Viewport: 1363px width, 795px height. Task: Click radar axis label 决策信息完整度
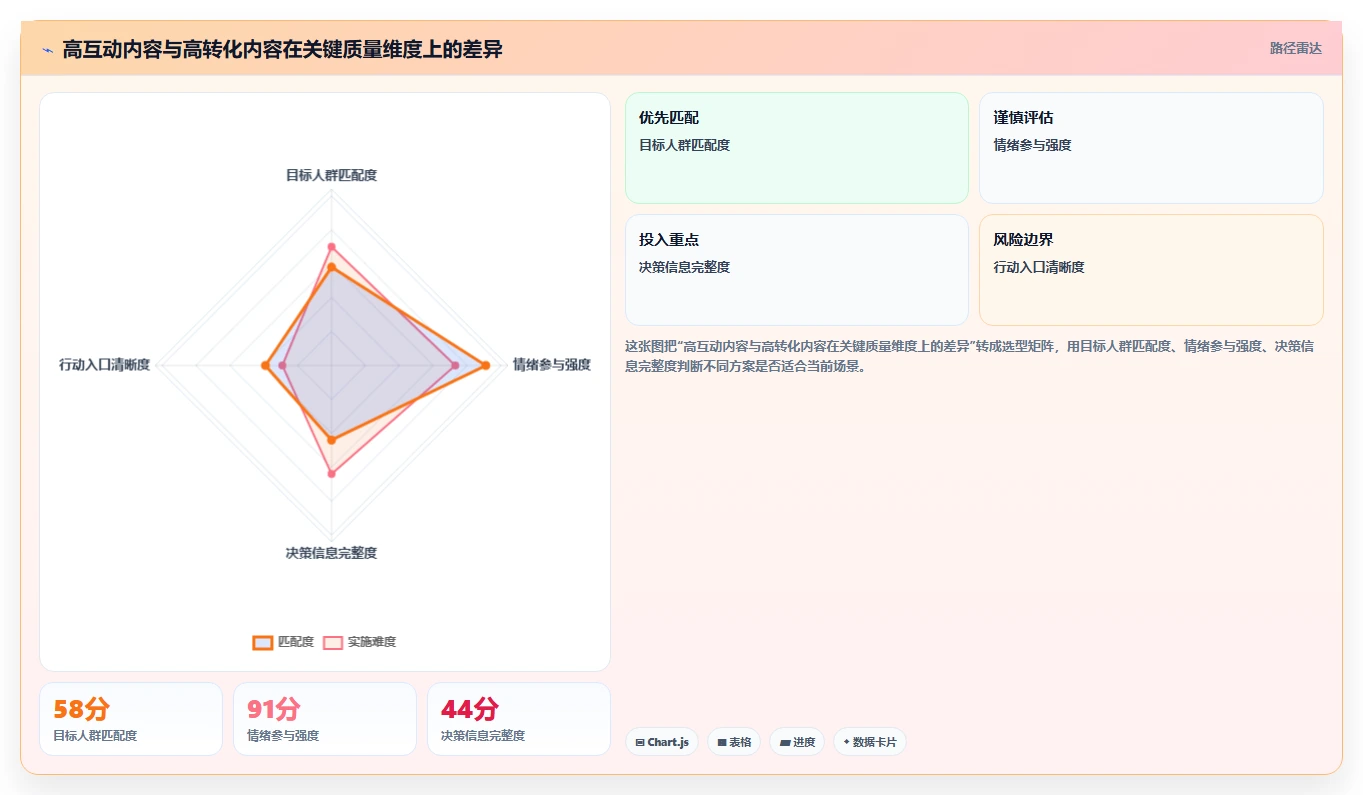(331, 553)
